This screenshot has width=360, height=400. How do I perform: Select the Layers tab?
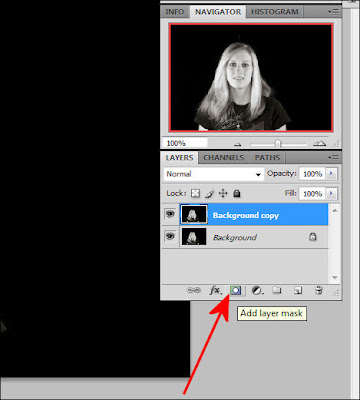coord(179,158)
